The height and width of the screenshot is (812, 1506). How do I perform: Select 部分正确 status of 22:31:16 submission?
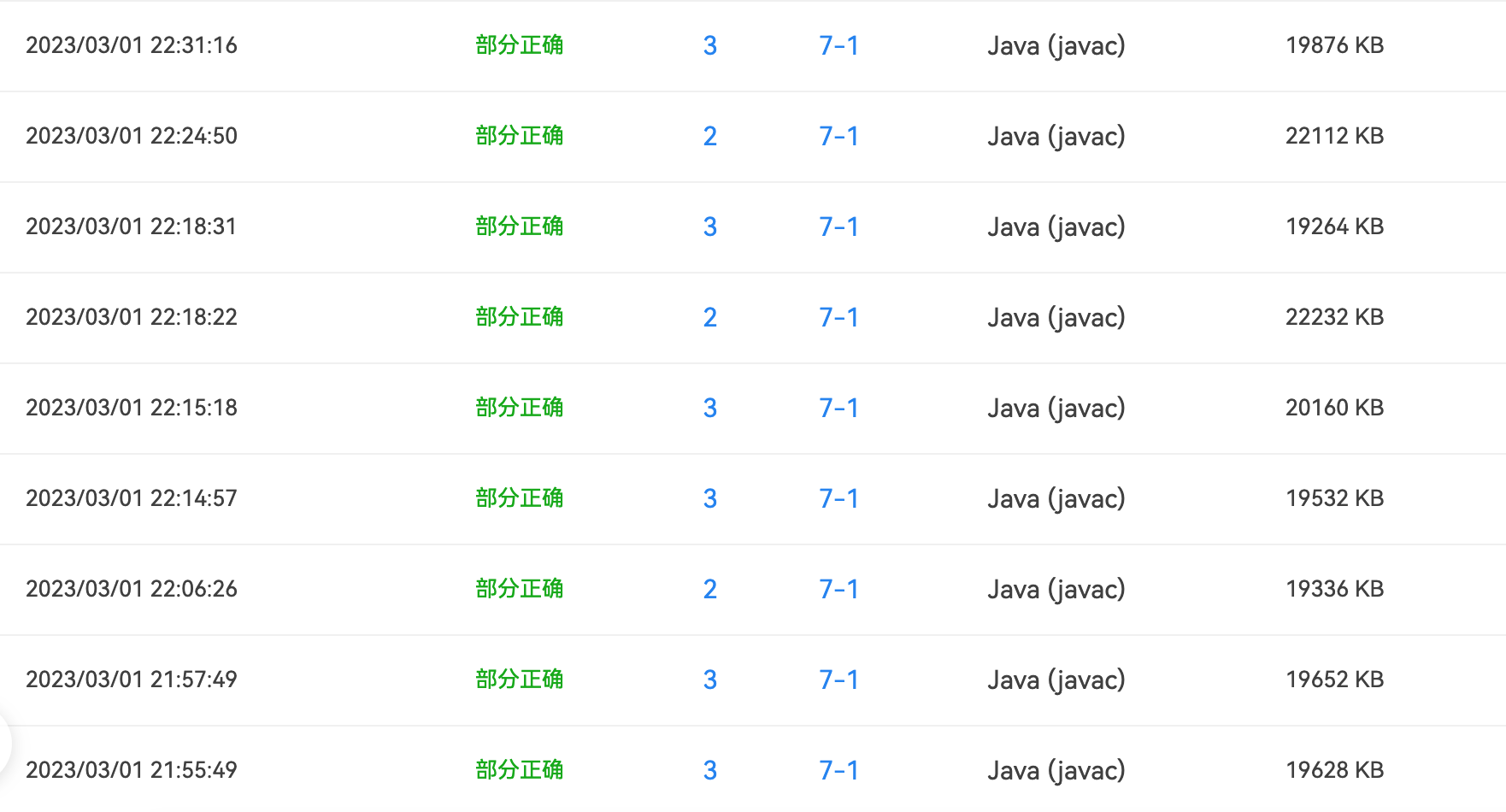point(520,45)
